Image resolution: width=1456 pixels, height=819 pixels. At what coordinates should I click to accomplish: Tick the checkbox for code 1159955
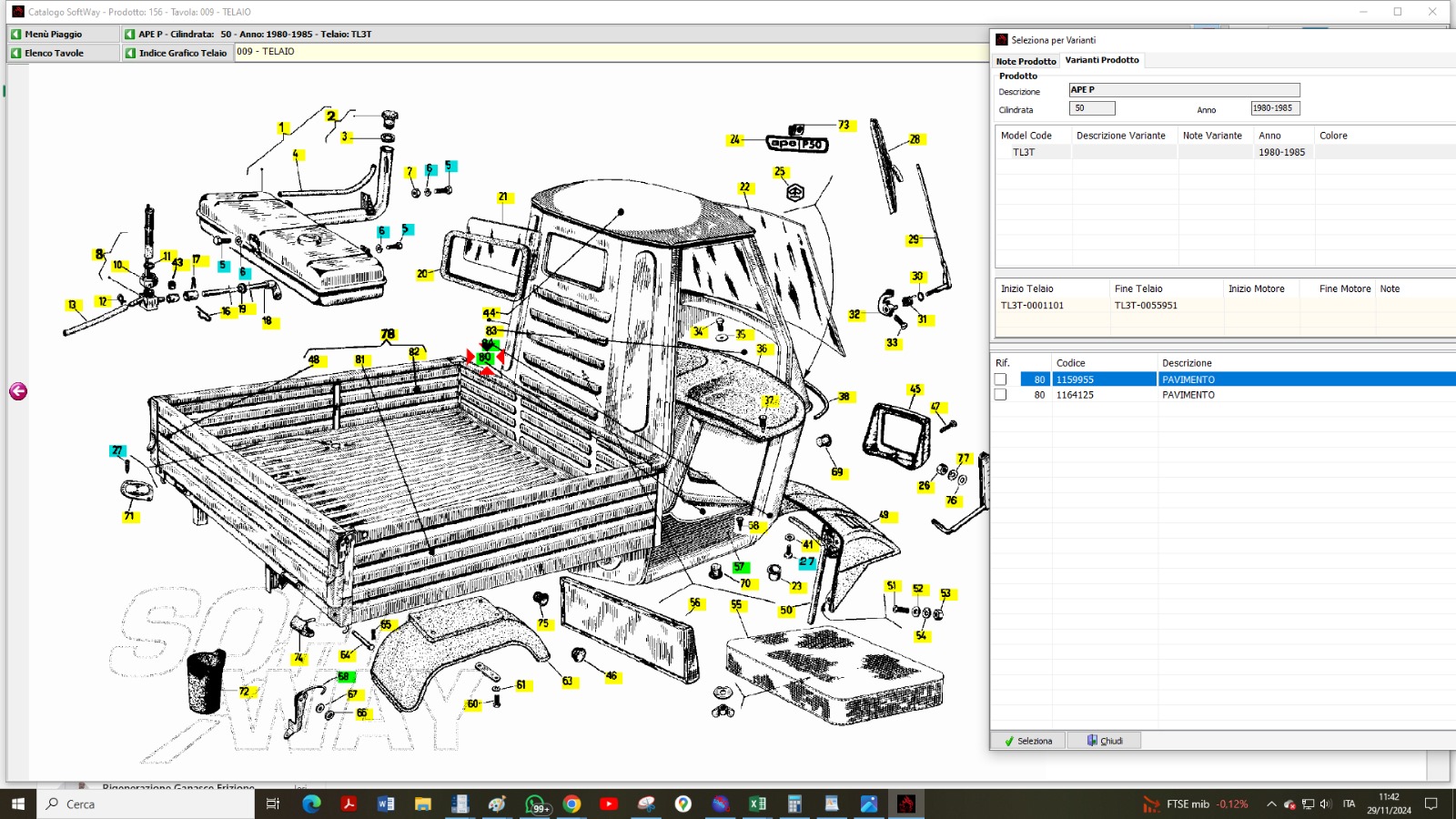[x=1001, y=379]
